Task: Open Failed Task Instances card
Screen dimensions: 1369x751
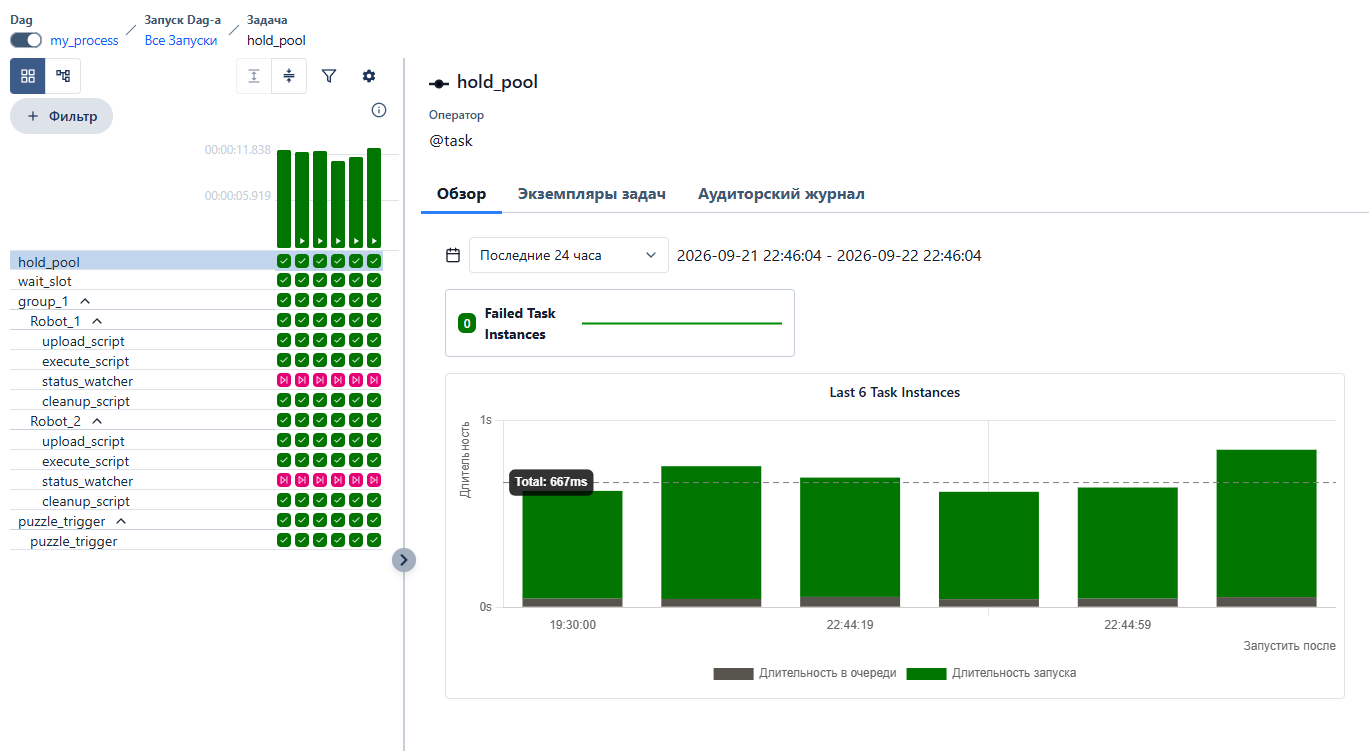Action: pyautogui.click(x=620, y=323)
